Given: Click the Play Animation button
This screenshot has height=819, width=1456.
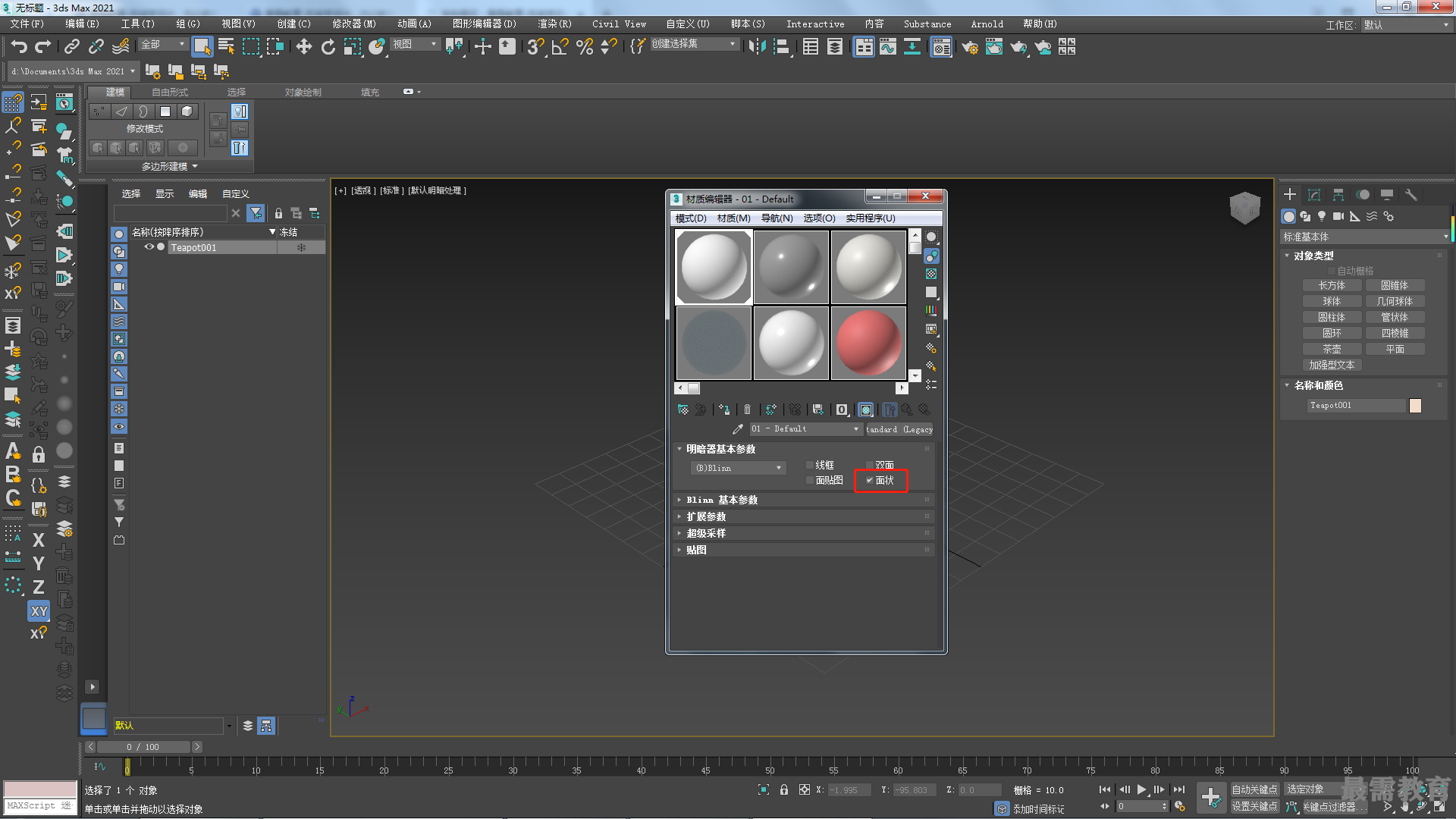Looking at the screenshot, I should (1141, 789).
